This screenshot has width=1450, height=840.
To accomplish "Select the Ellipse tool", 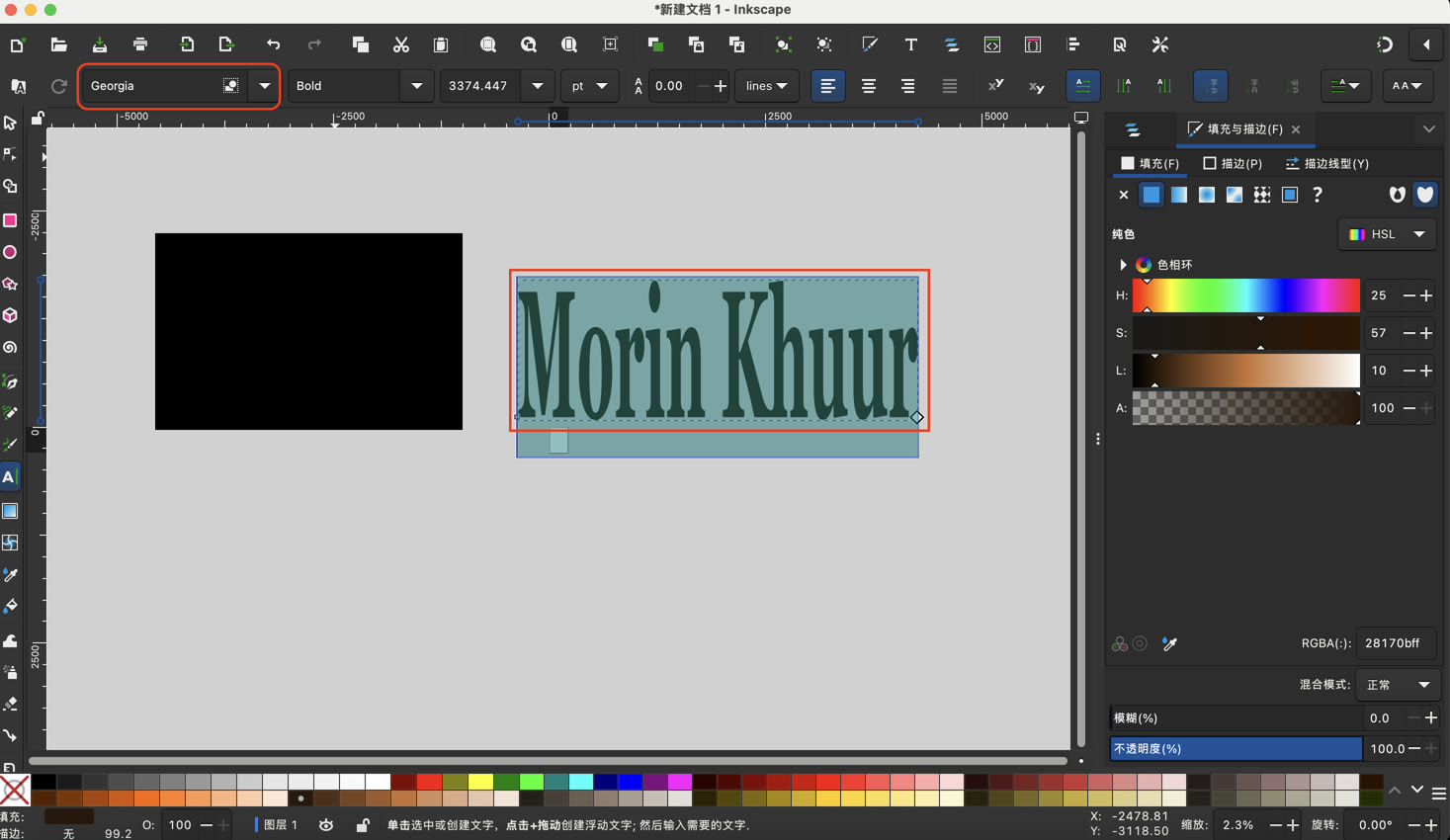I will click(11, 251).
